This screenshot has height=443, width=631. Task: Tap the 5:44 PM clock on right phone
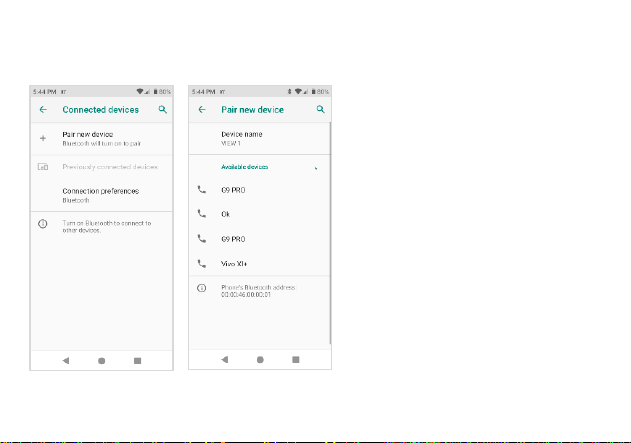[204, 92]
